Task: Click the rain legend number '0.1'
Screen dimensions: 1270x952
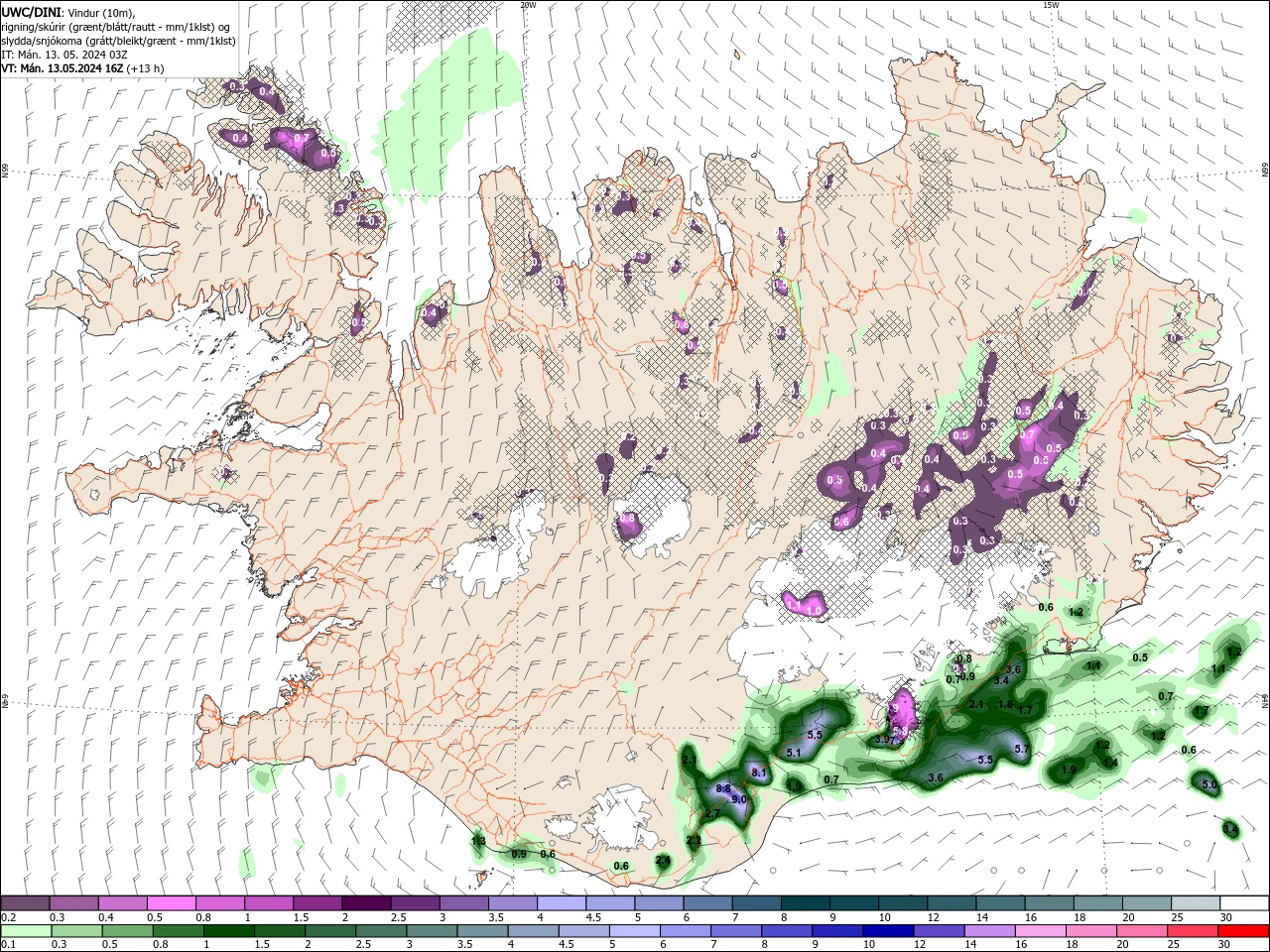Action: pyautogui.click(x=9, y=945)
